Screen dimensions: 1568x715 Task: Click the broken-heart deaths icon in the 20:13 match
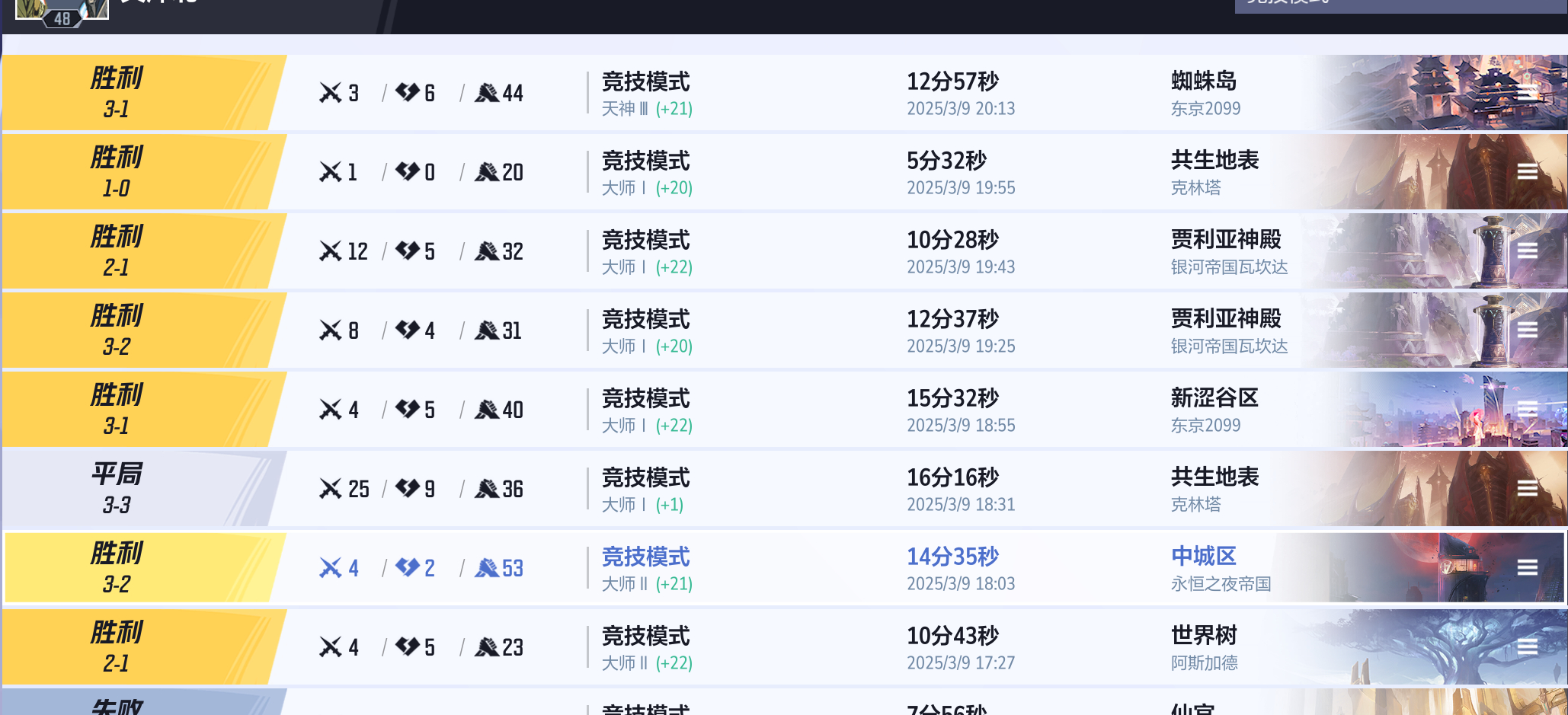(x=408, y=92)
